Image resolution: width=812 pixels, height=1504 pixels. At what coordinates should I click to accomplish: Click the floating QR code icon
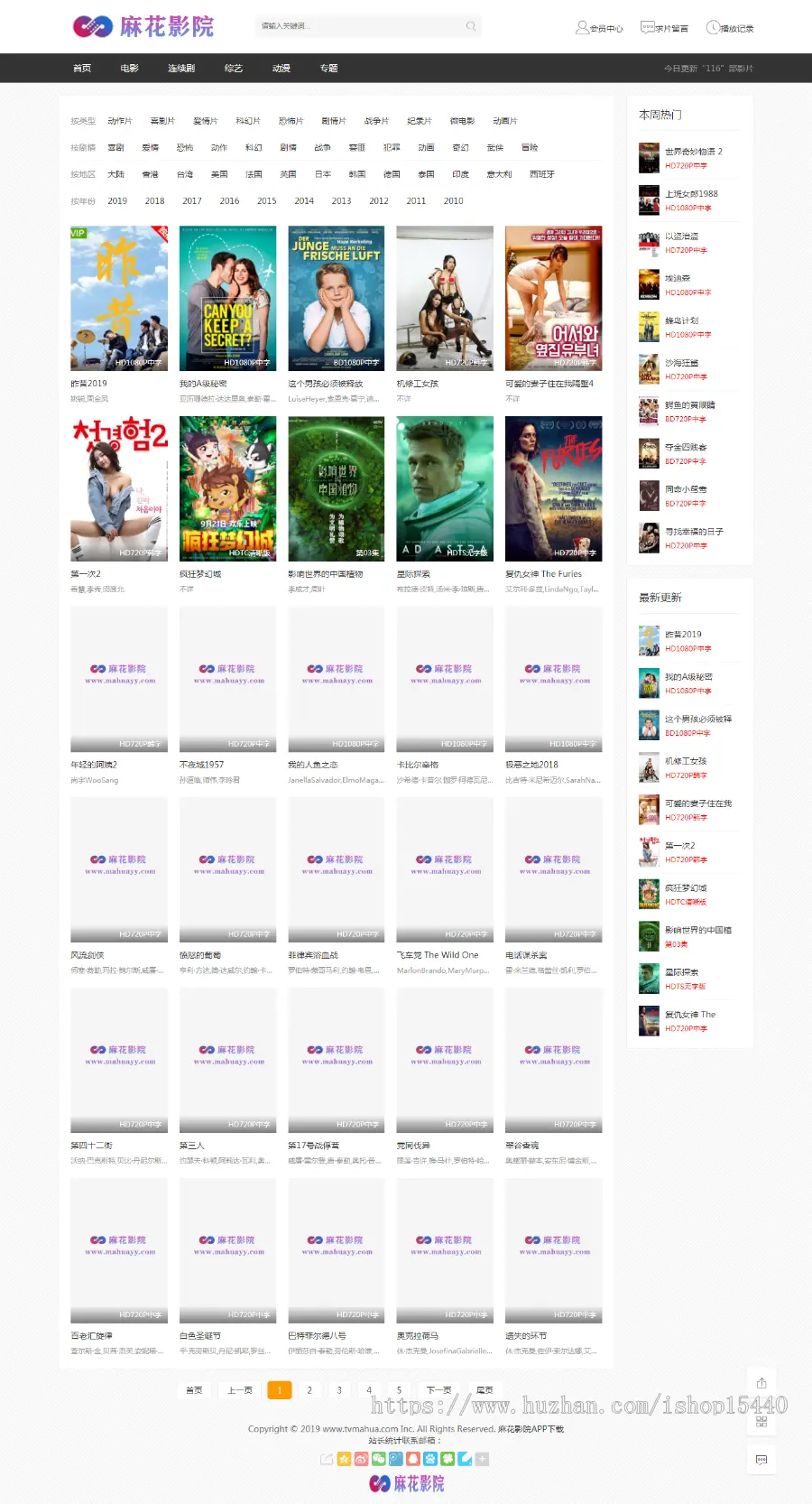point(761,1421)
